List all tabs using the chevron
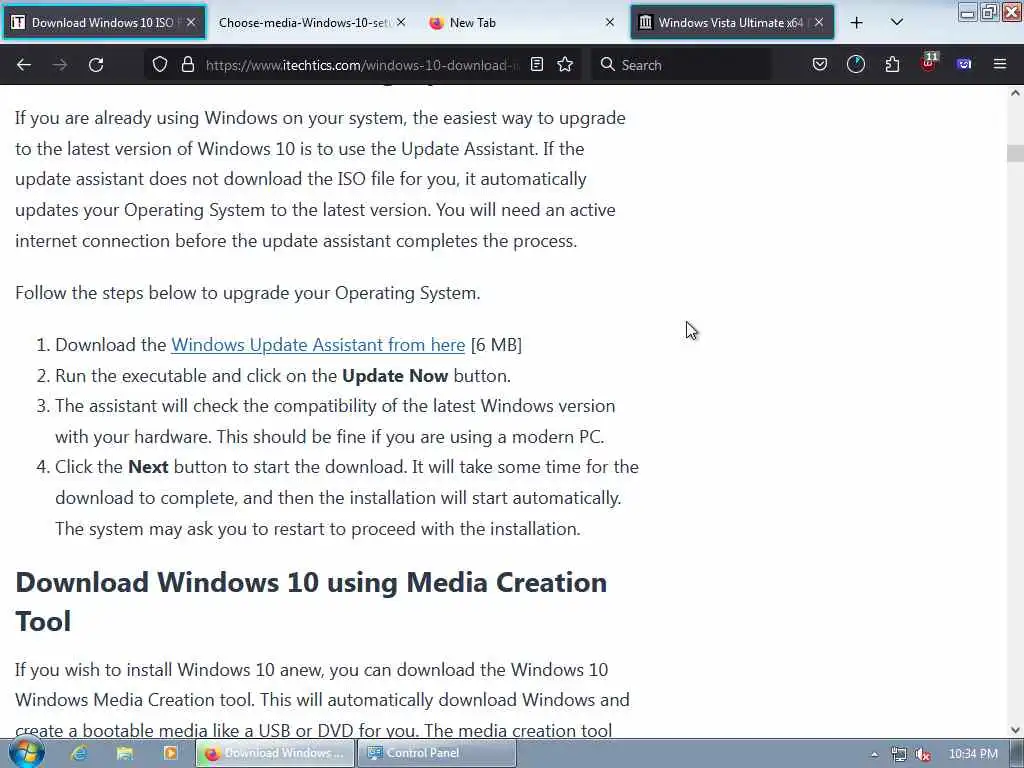The width and height of the screenshot is (1024, 768). 897,22
